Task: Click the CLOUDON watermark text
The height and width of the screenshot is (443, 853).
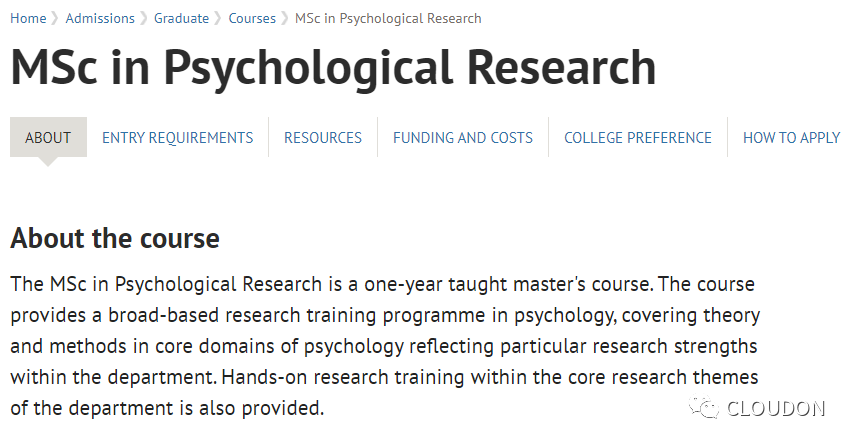Action: tap(776, 408)
